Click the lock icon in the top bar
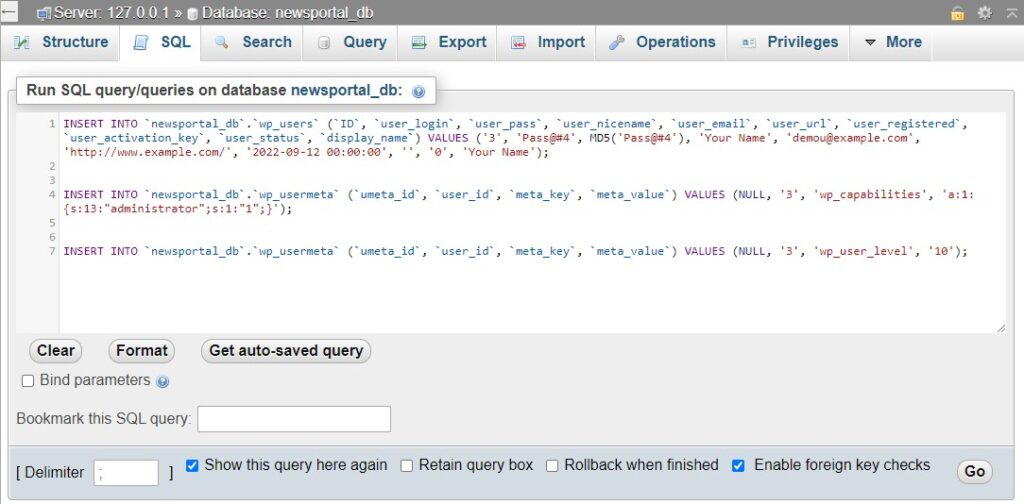 [958, 13]
